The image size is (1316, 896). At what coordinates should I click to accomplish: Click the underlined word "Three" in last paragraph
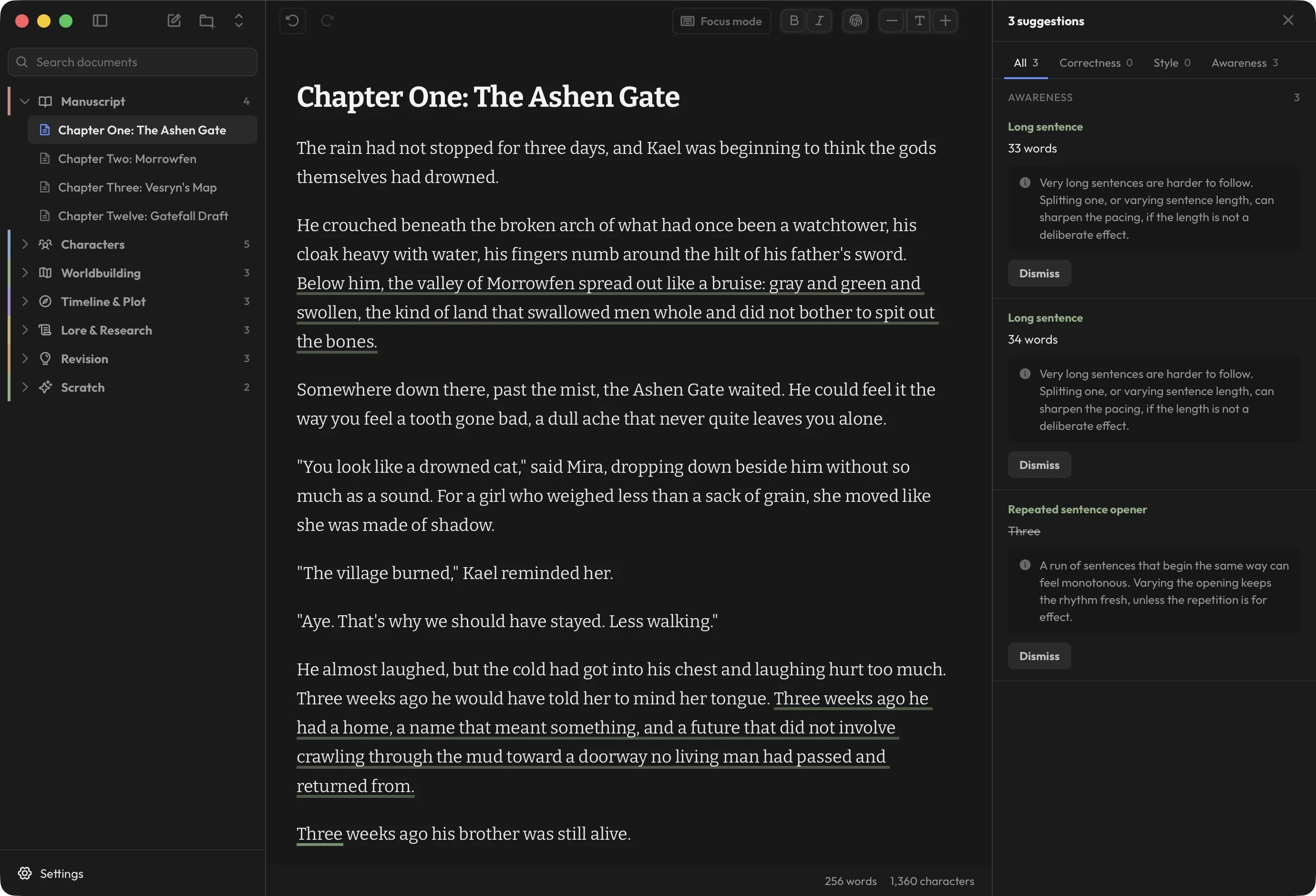[x=319, y=834]
